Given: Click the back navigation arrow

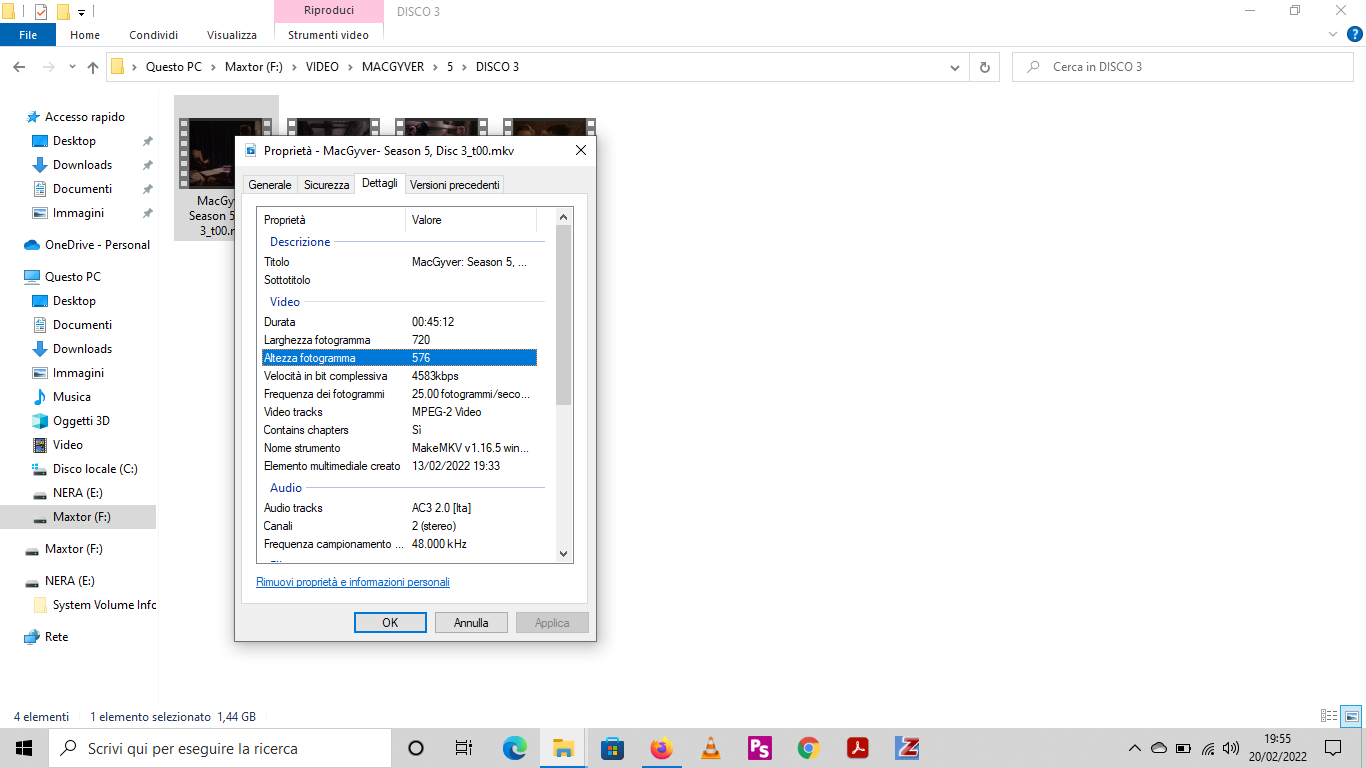Looking at the screenshot, I should point(19,67).
